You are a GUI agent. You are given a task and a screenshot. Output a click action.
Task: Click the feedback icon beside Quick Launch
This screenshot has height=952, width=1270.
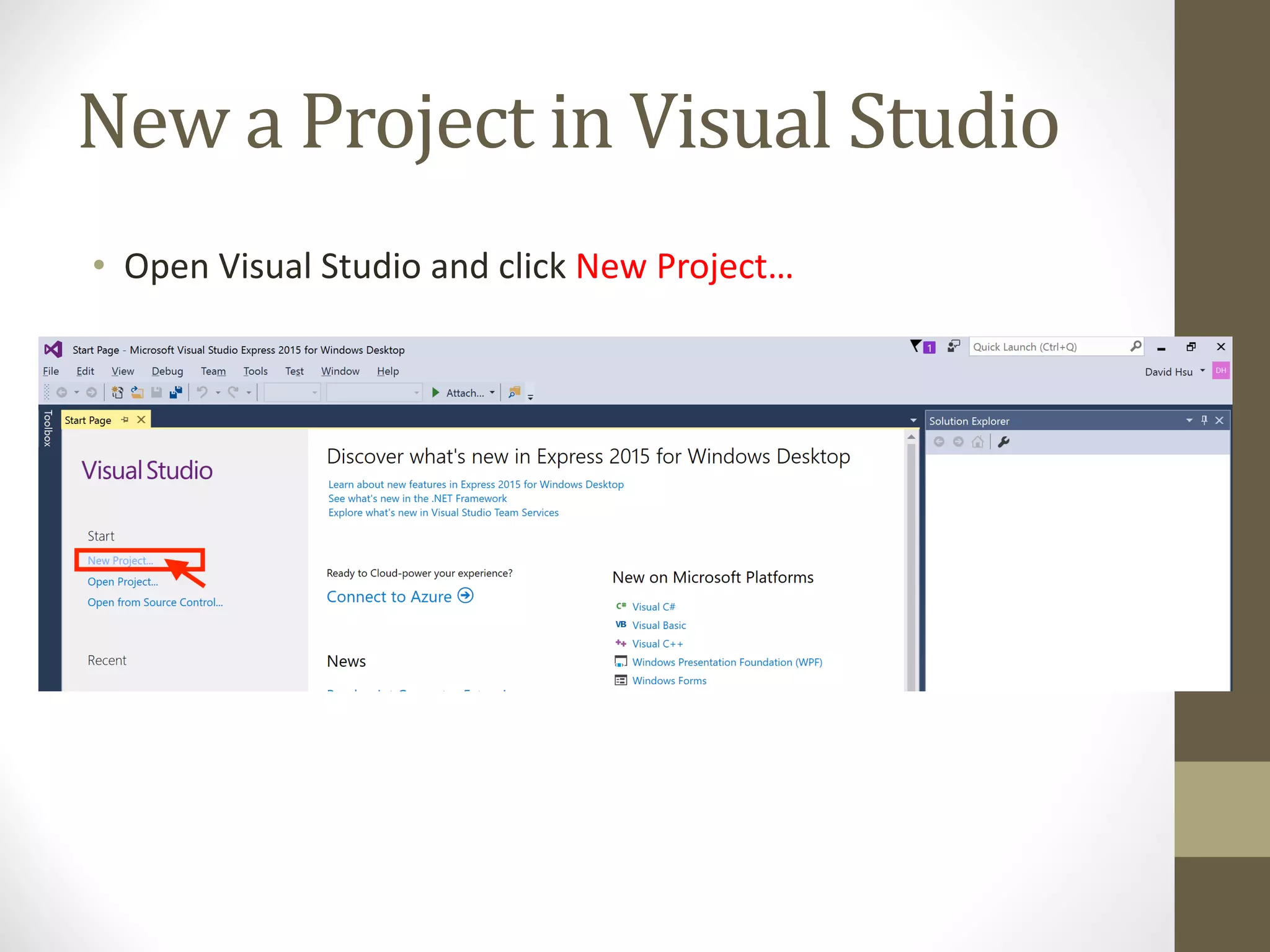click(x=954, y=346)
